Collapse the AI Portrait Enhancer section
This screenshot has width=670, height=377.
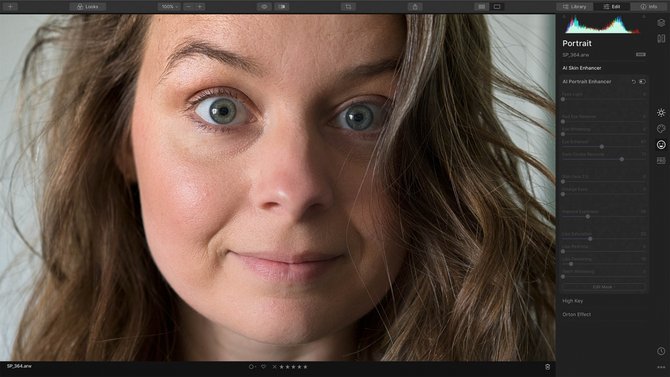(587, 82)
